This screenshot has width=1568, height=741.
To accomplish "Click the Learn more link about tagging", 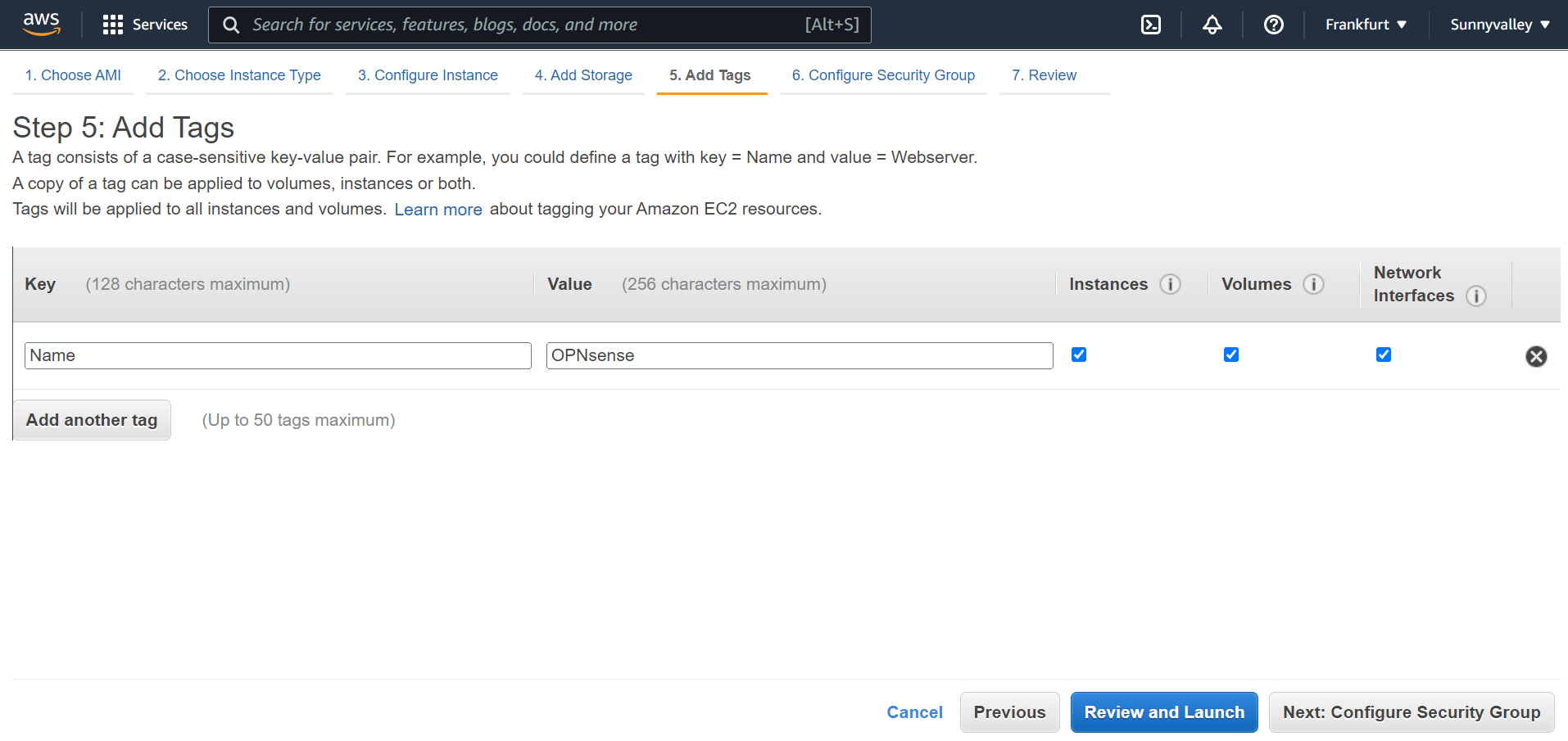I will (x=438, y=210).
